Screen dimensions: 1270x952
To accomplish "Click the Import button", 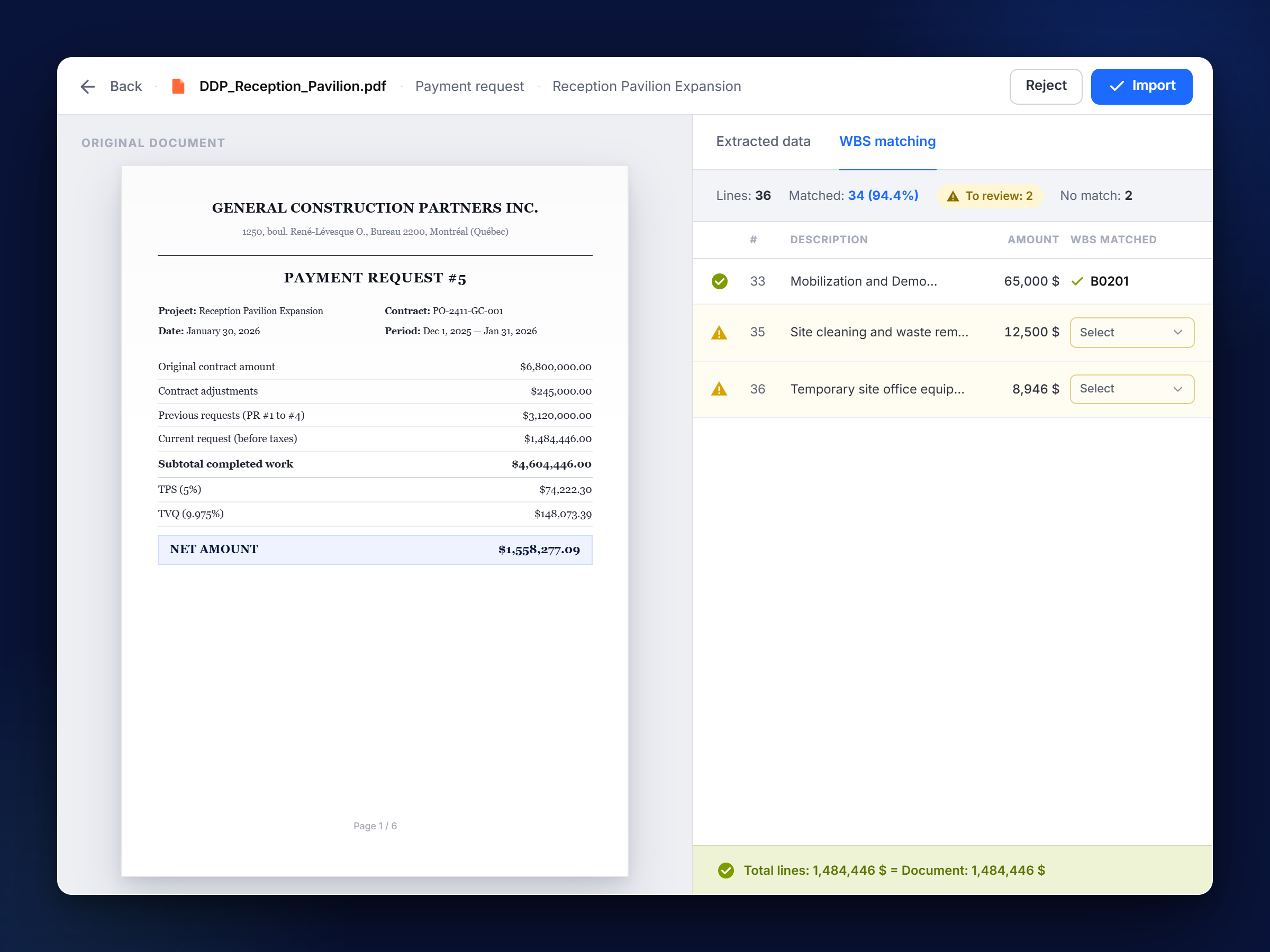I will [x=1141, y=86].
